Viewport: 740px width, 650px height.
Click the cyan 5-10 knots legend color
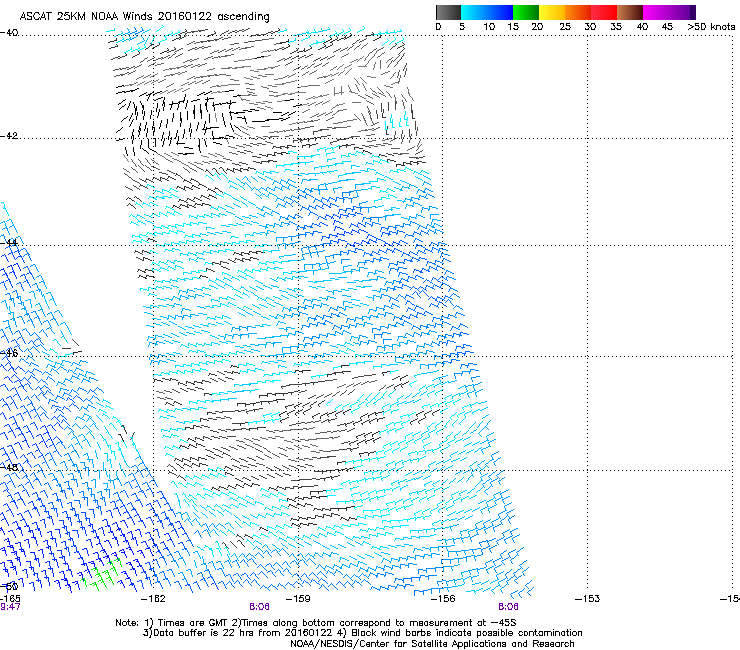coord(473,12)
